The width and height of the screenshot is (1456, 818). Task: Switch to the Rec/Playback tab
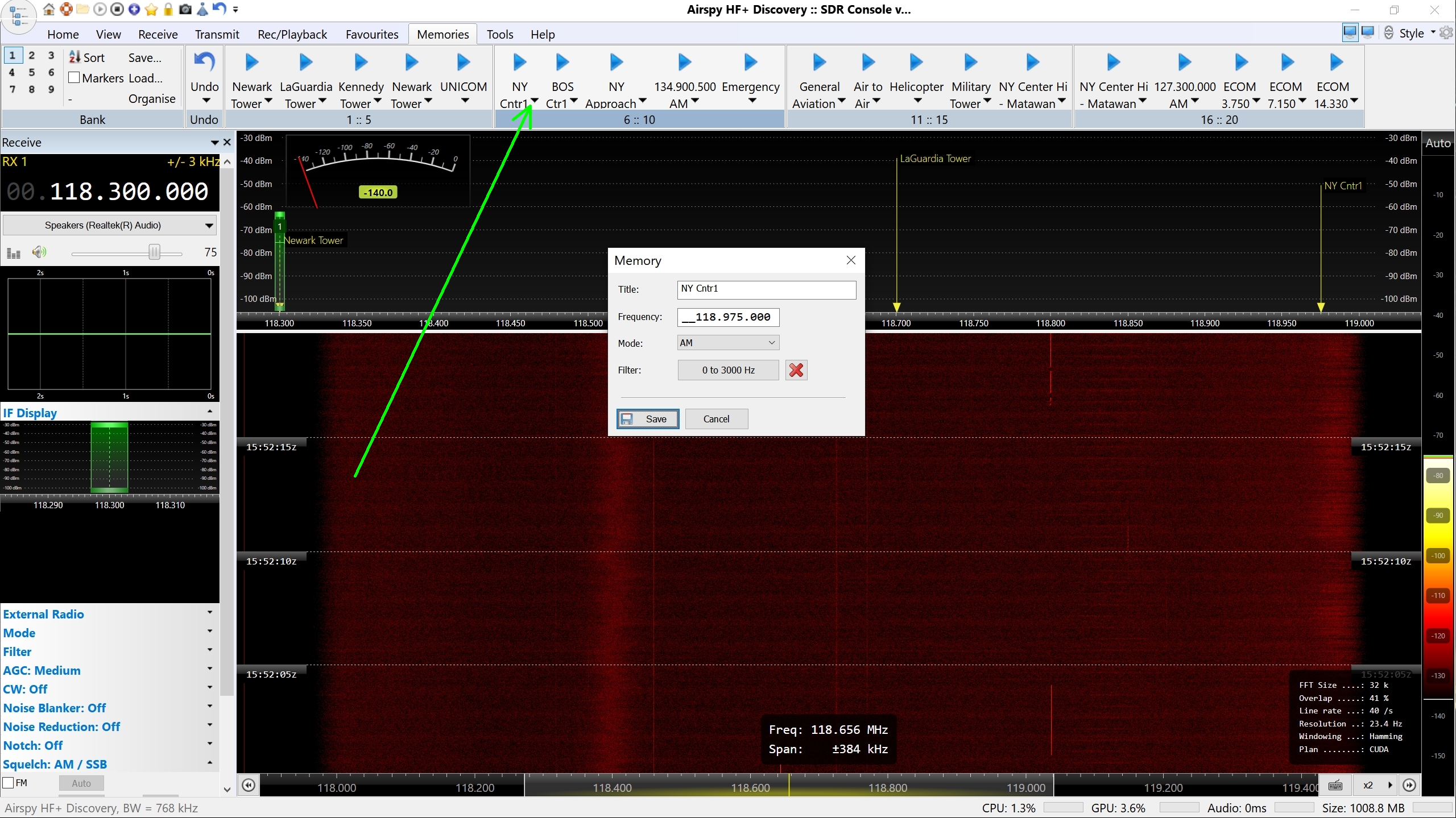[x=292, y=34]
